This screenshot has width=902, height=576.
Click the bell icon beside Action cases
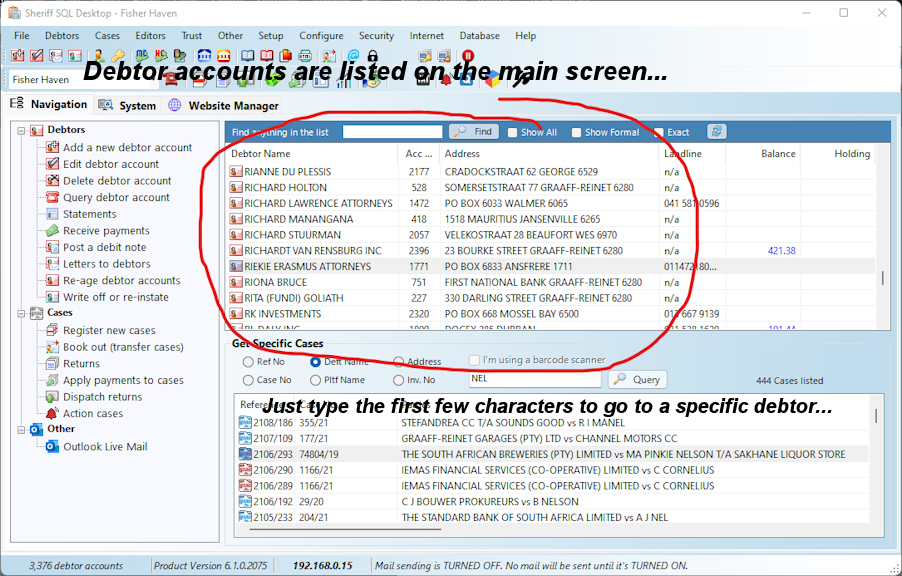click(x=52, y=413)
